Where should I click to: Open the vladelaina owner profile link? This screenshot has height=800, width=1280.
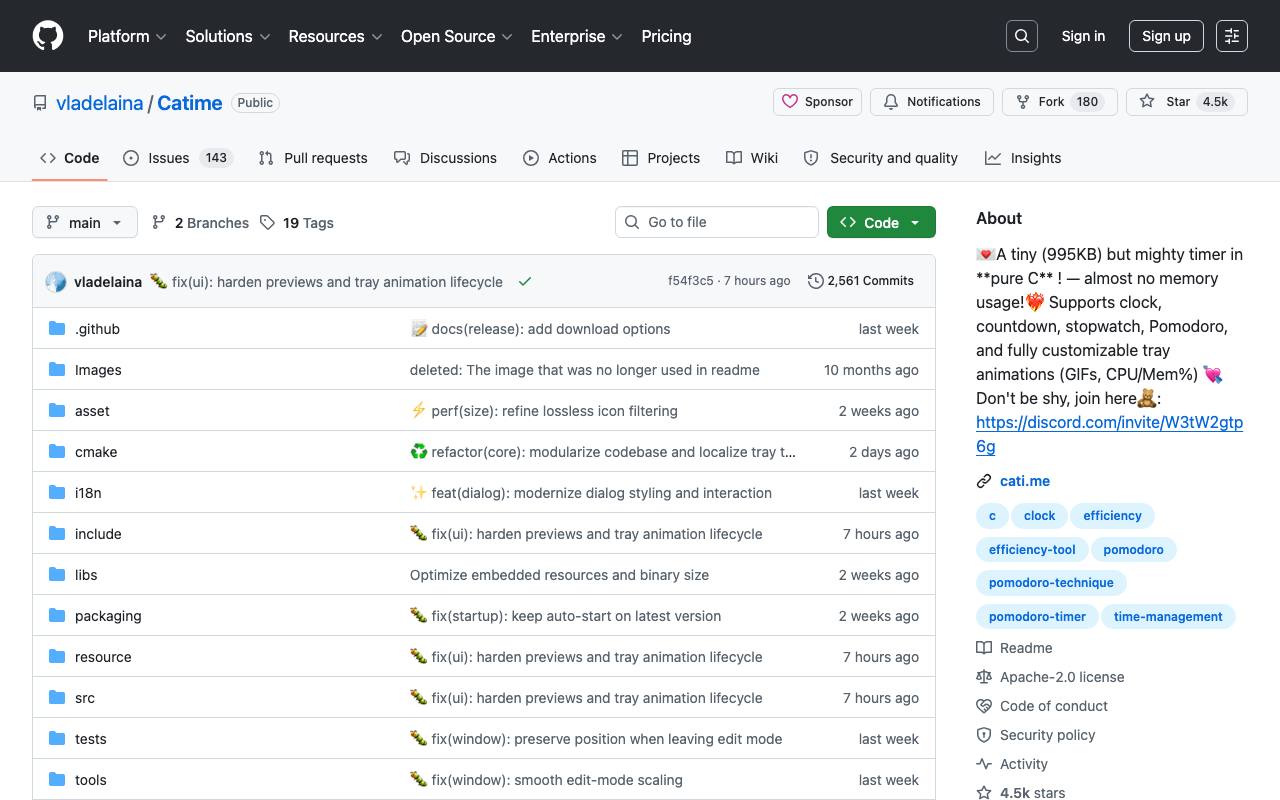click(x=99, y=102)
